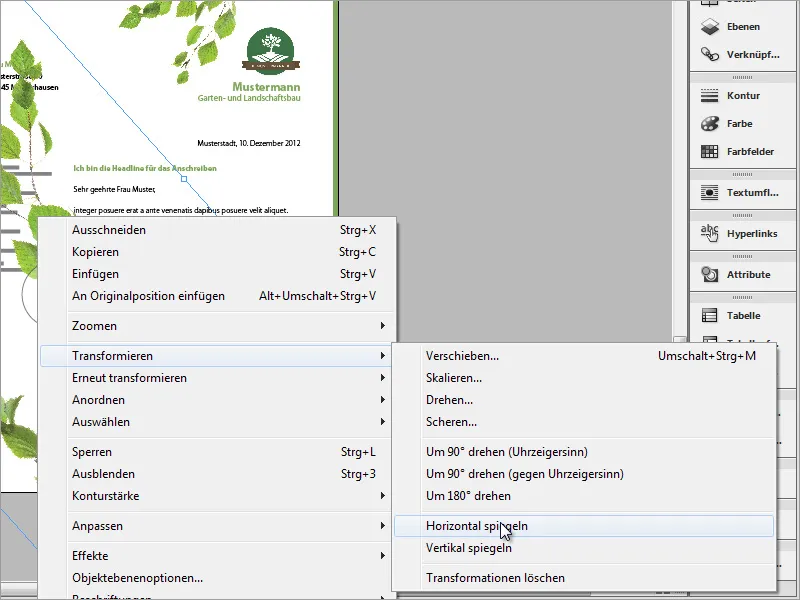Open the Verknüpfungen panel icon
800x600 pixels.
710,54
